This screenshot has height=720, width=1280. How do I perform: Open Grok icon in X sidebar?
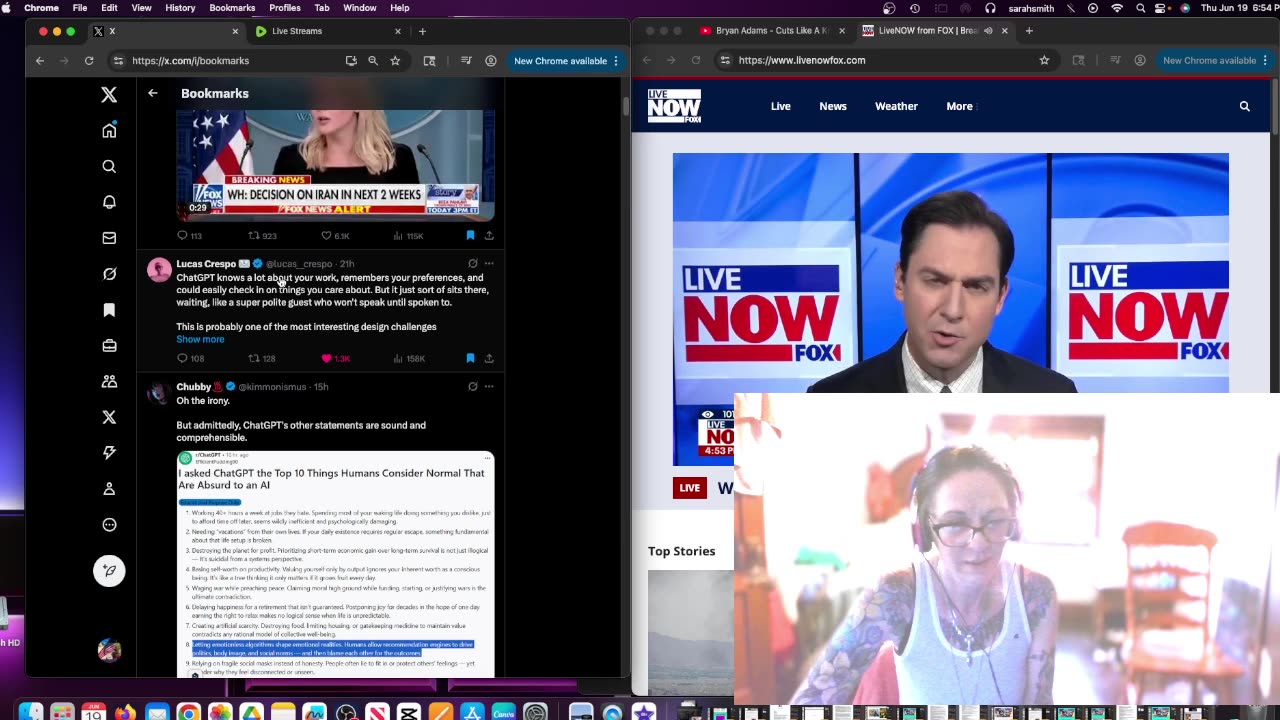[x=109, y=274]
